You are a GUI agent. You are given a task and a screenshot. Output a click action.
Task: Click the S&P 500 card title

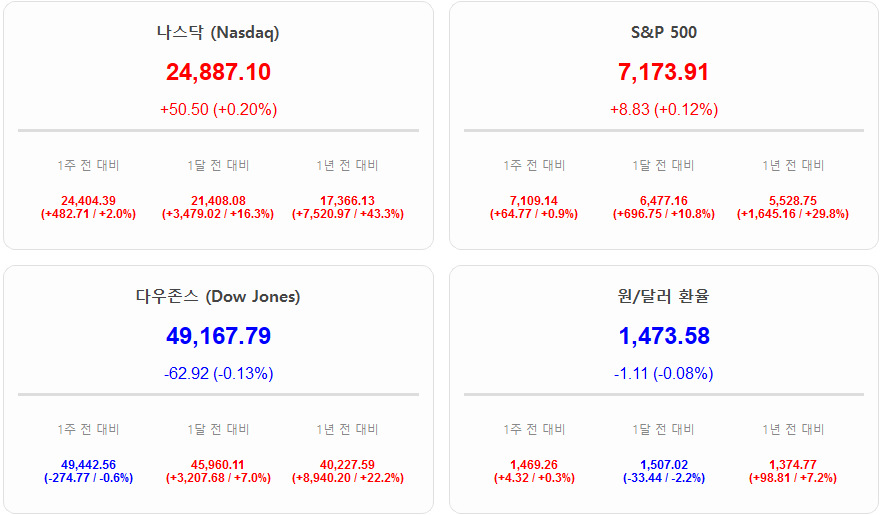664,32
